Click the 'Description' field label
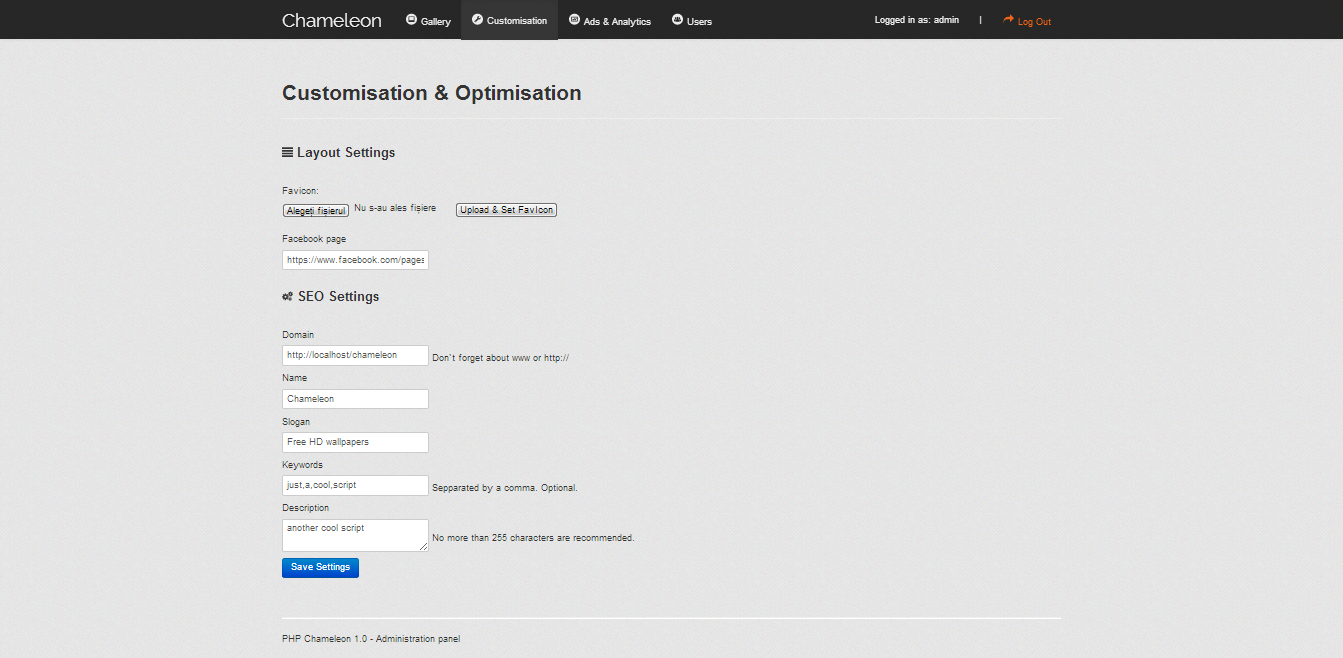The width and height of the screenshot is (1343, 658). click(x=306, y=508)
